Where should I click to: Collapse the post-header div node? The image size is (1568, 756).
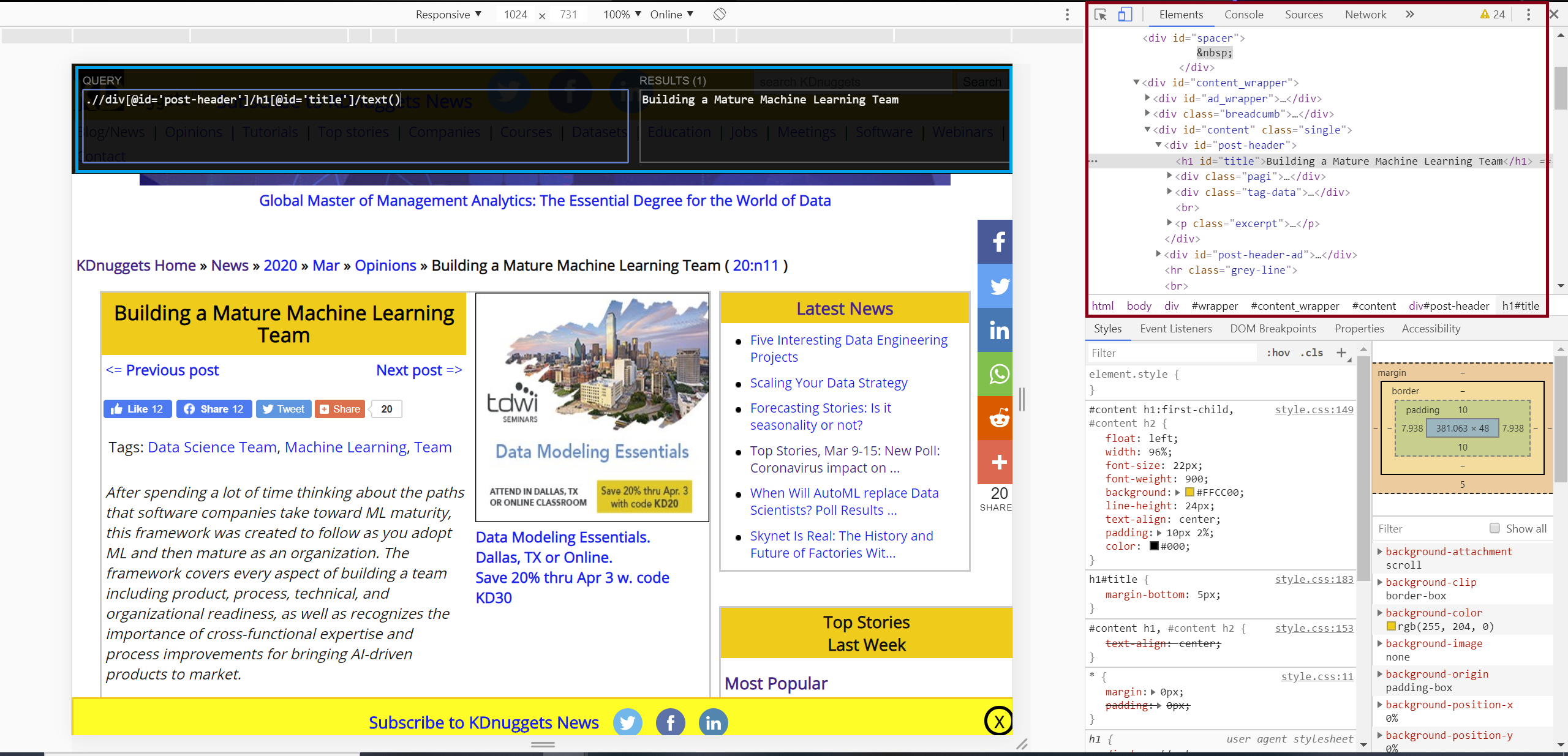[1158, 144]
